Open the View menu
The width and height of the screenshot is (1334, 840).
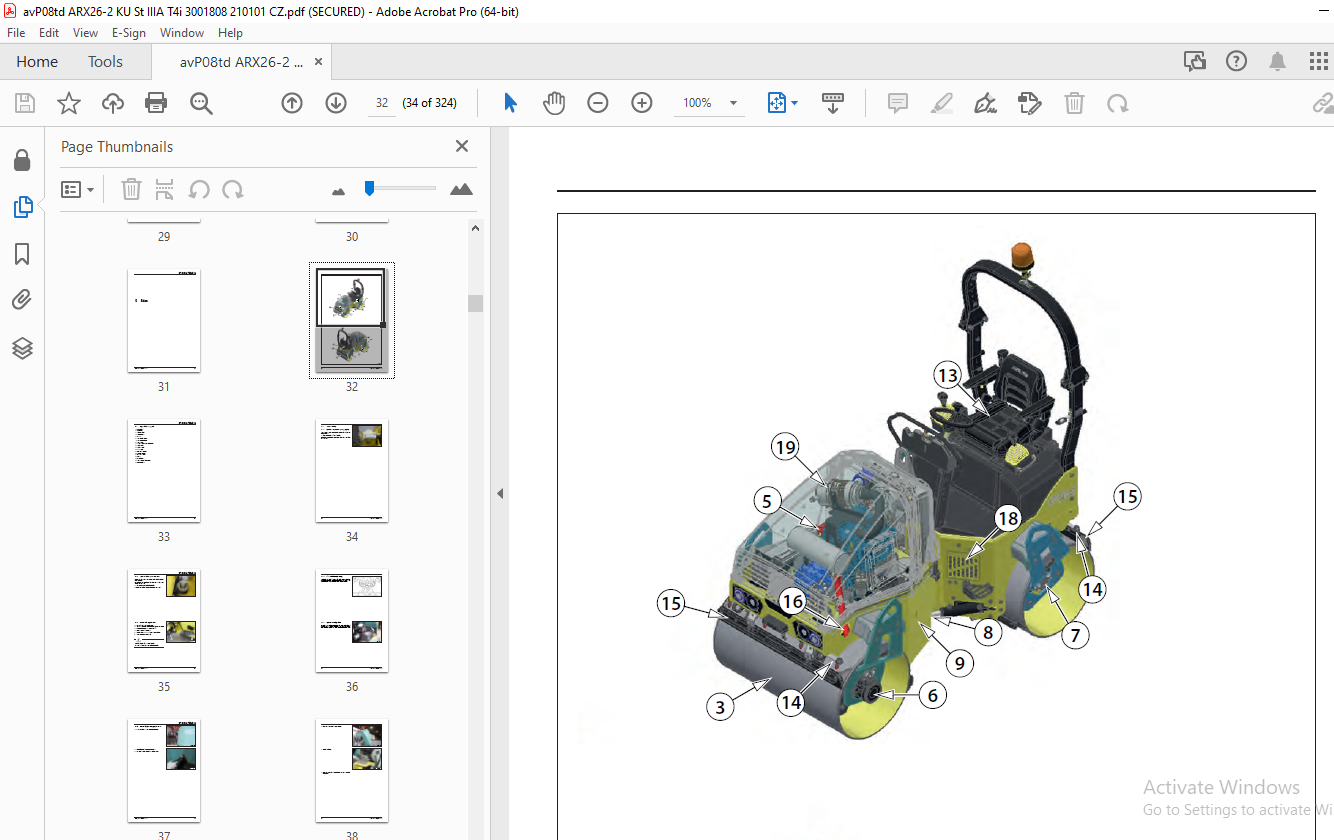tap(85, 33)
